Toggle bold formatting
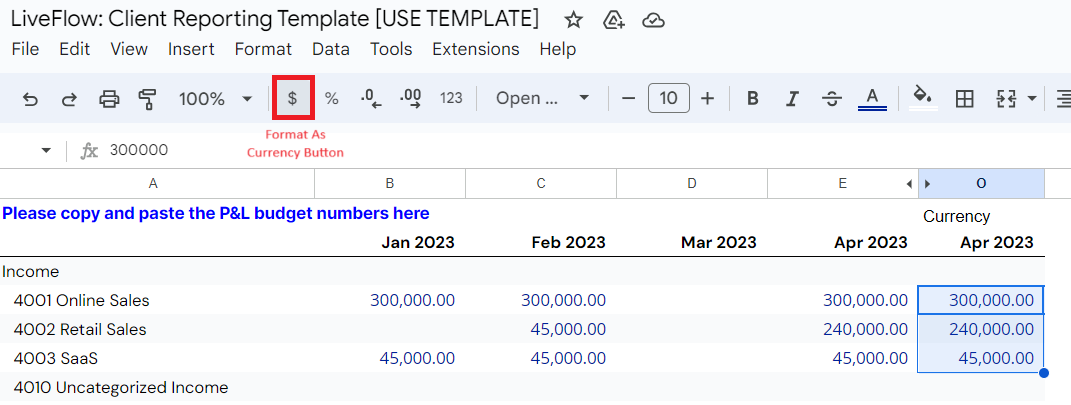Screen dimensions: 1071x405 [x=753, y=99]
